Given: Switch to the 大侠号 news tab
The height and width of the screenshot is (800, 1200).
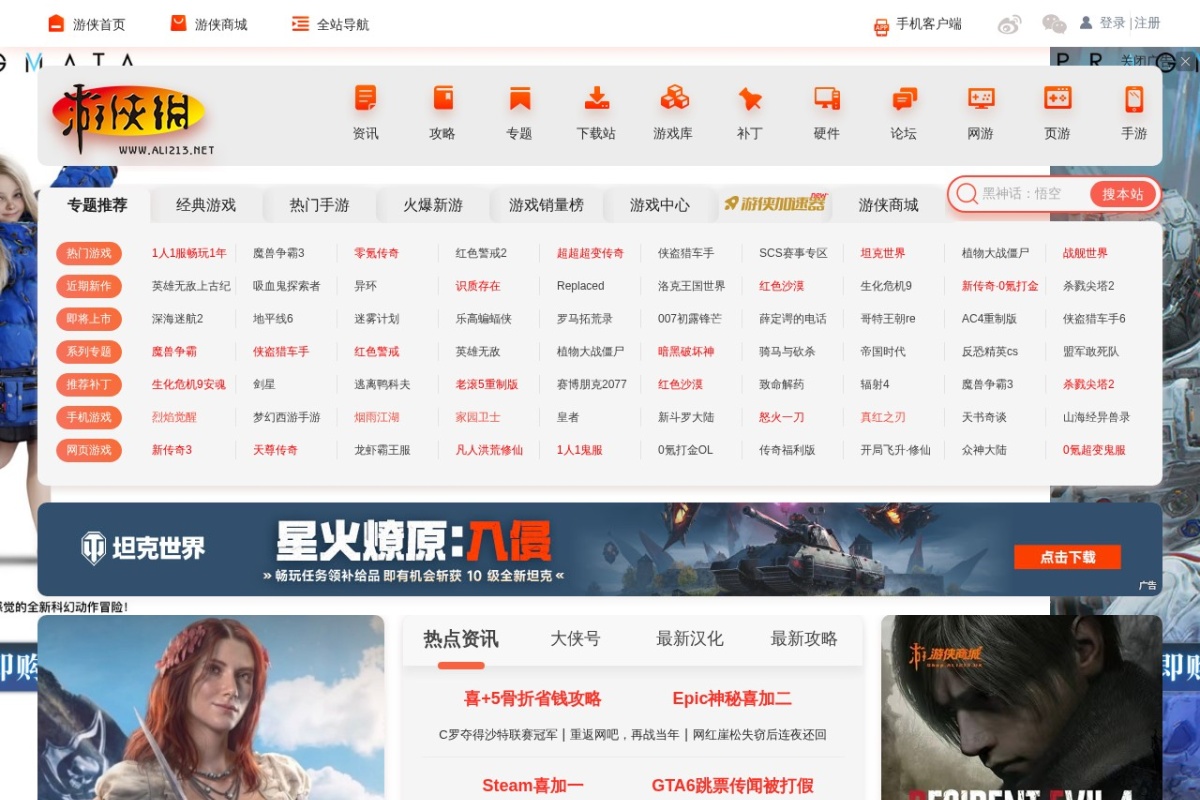Looking at the screenshot, I should [x=575, y=639].
